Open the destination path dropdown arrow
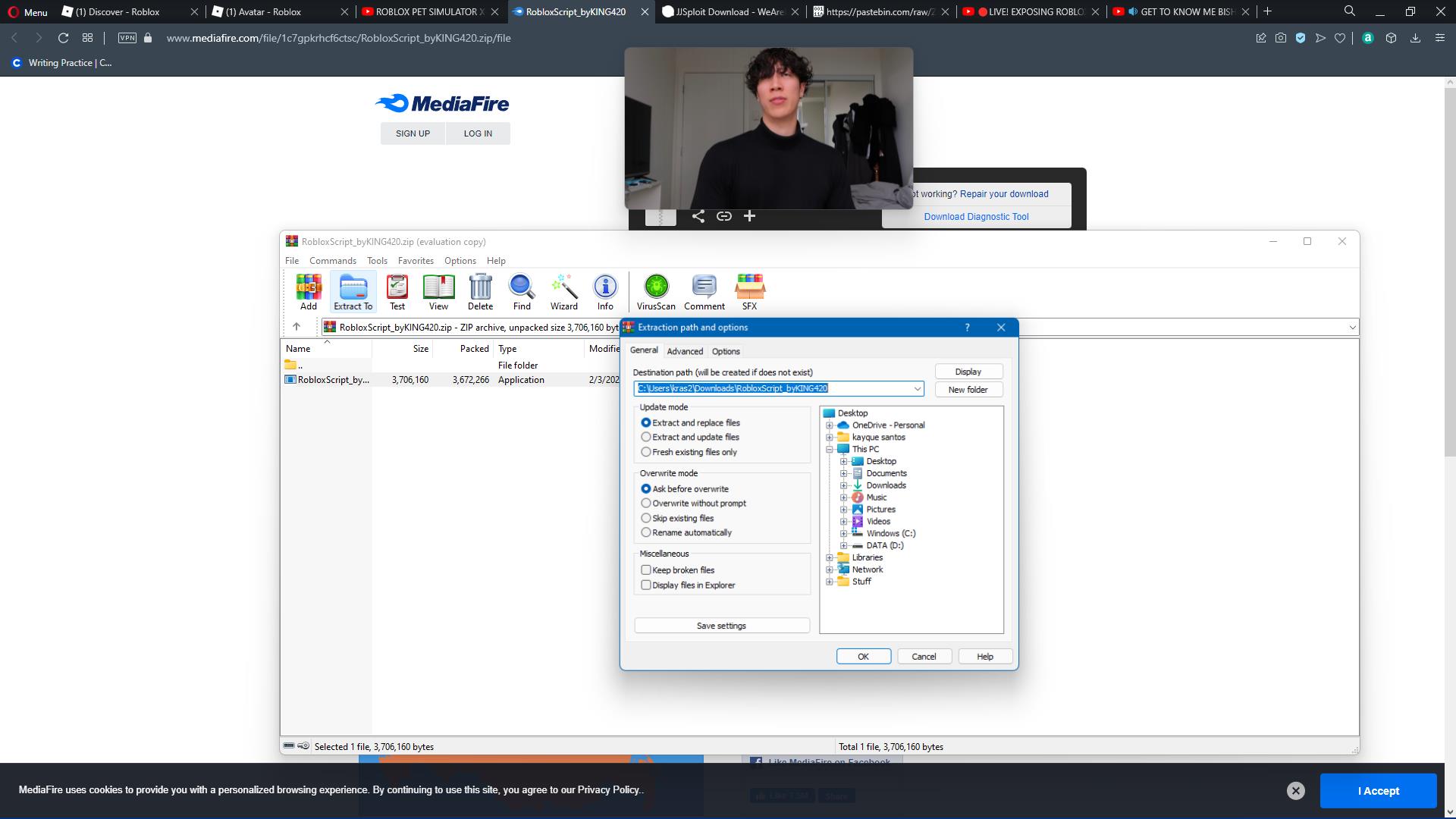The height and width of the screenshot is (819, 1456). (x=917, y=389)
